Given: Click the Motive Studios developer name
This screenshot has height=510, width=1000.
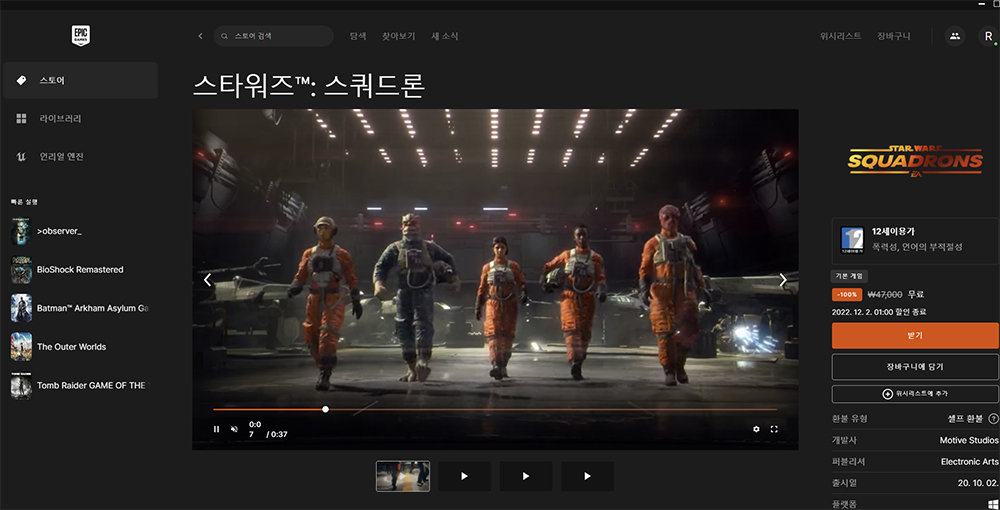Looking at the screenshot, I should (x=969, y=441).
